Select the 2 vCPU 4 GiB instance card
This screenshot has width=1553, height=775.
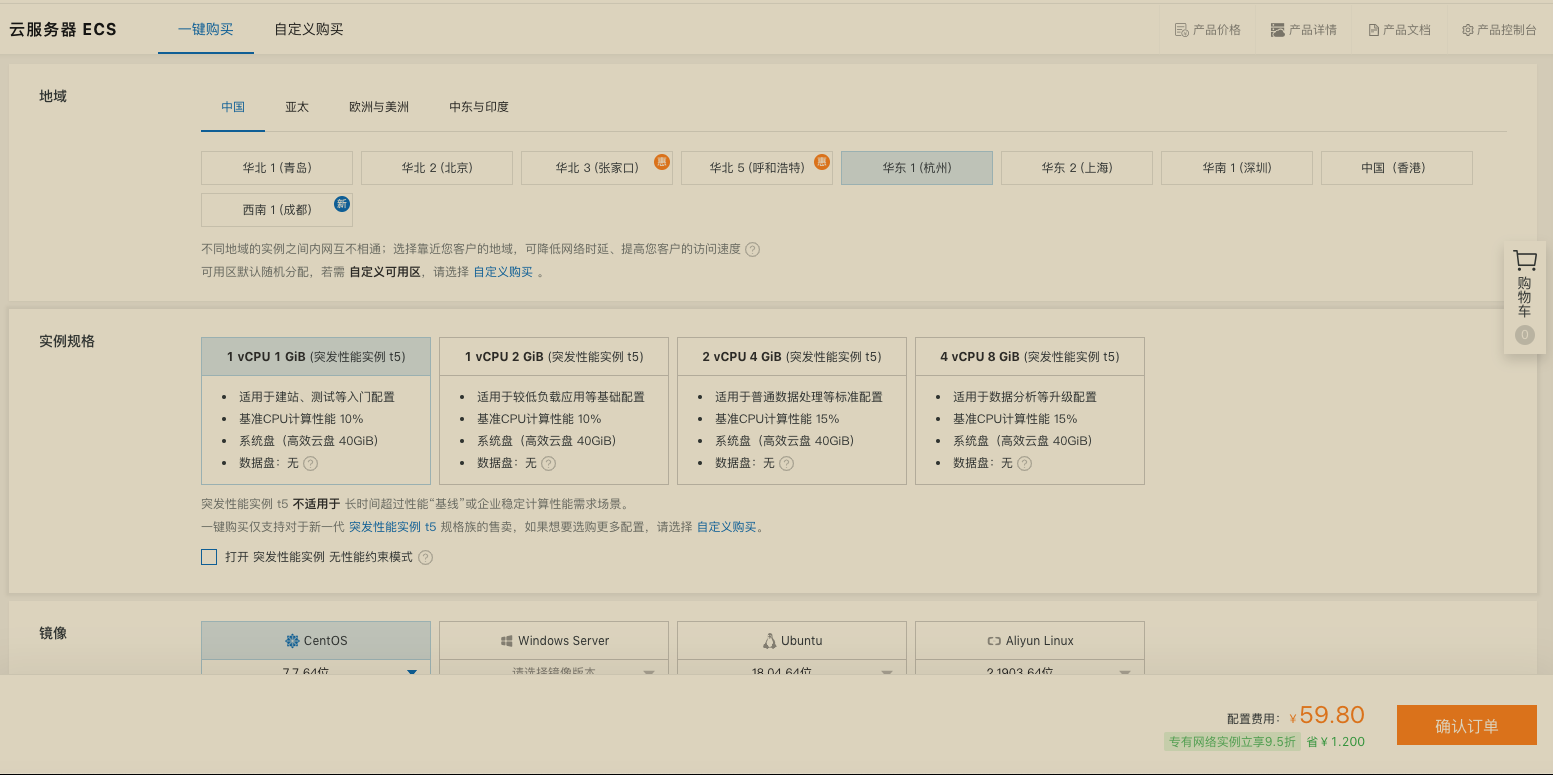tap(792, 411)
